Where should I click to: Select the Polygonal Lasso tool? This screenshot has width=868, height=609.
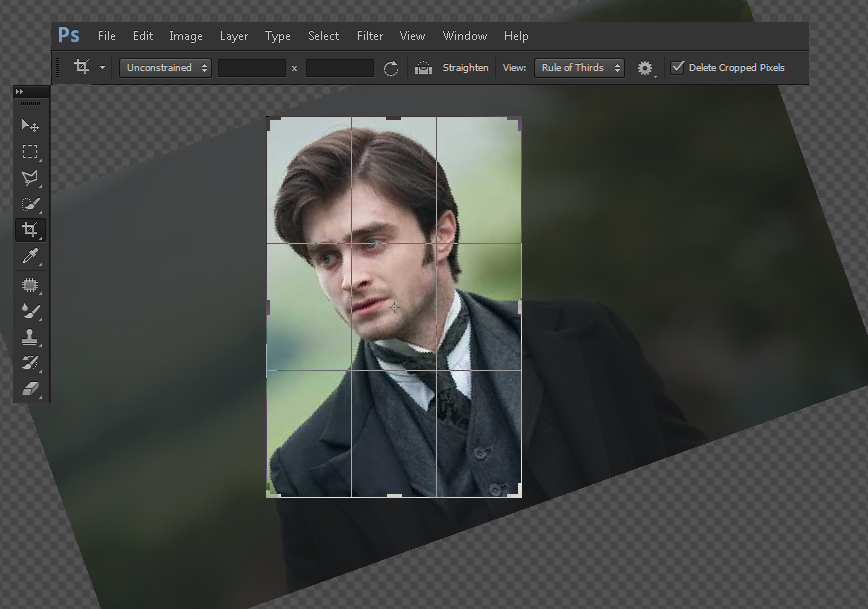pos(30,178)
